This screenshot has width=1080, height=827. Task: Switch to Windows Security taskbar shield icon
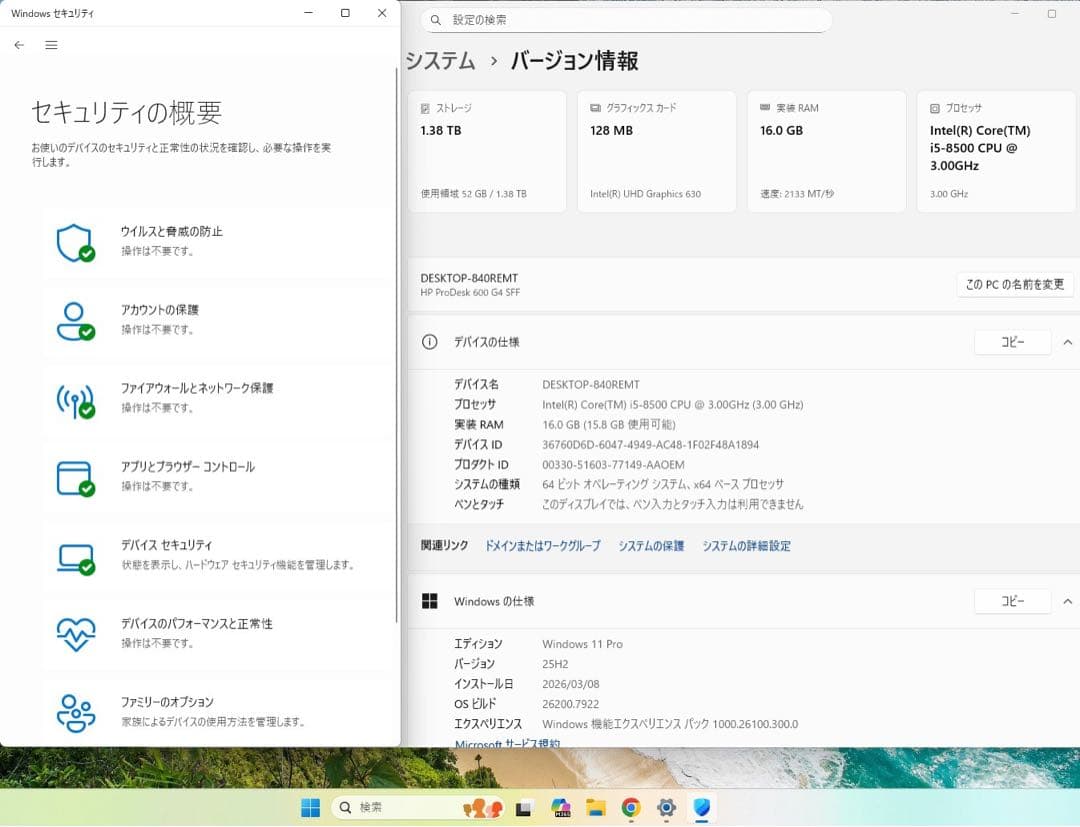click(x=702, y=807)
